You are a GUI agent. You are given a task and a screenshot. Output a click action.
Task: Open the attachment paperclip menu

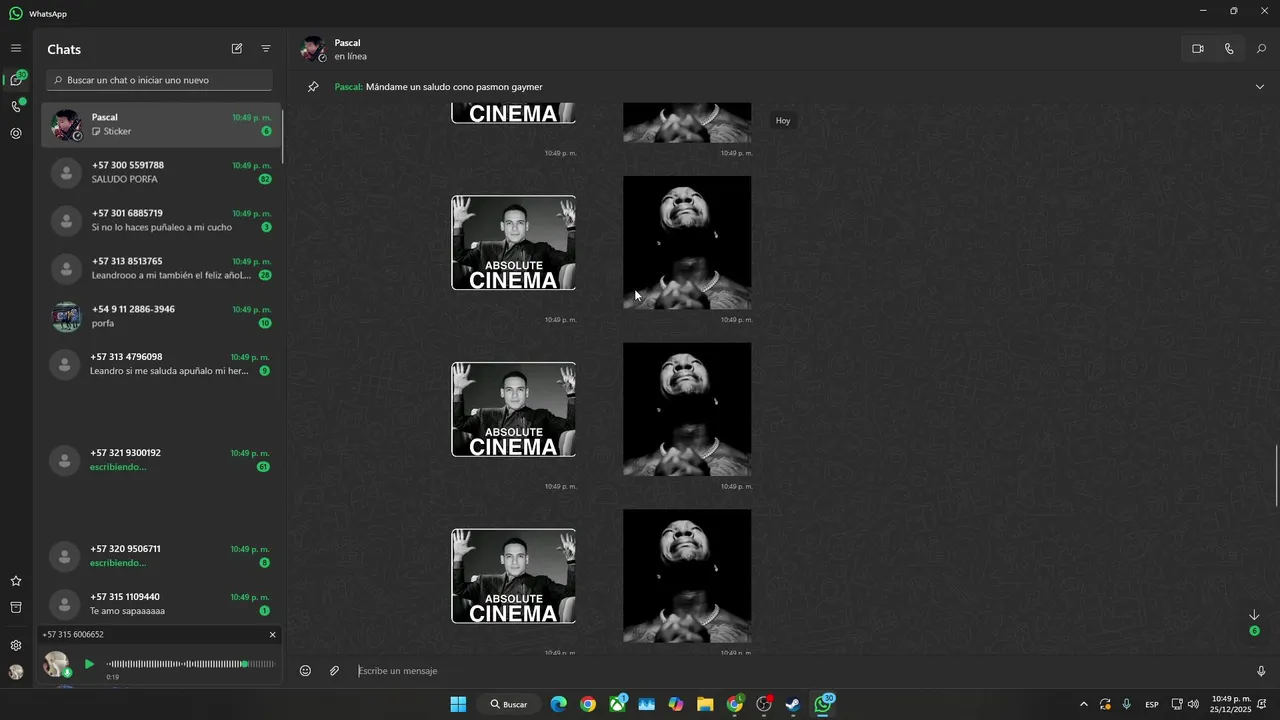point(334,671)
